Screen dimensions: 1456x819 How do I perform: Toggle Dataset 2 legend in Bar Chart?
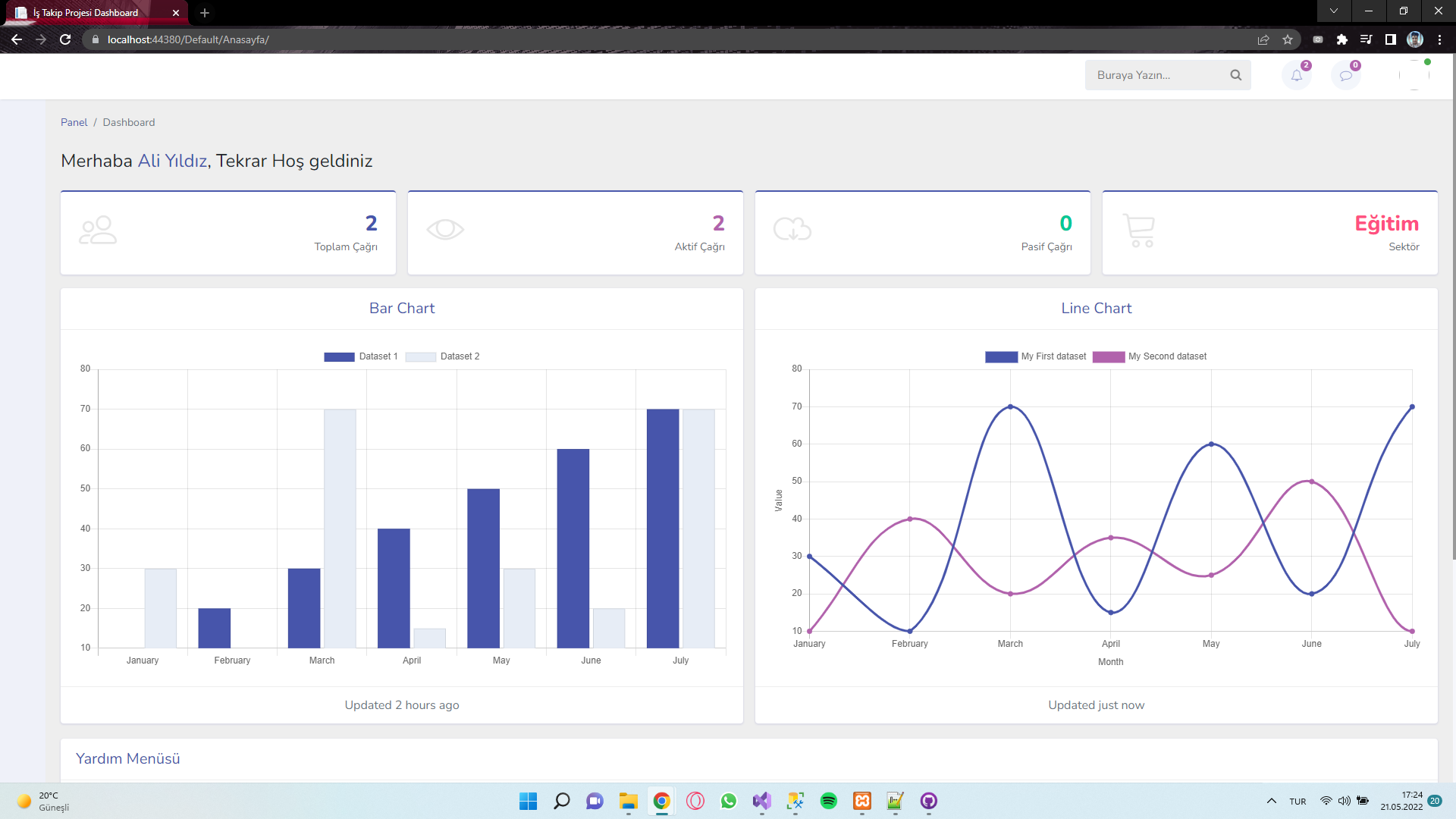[443, 356]
